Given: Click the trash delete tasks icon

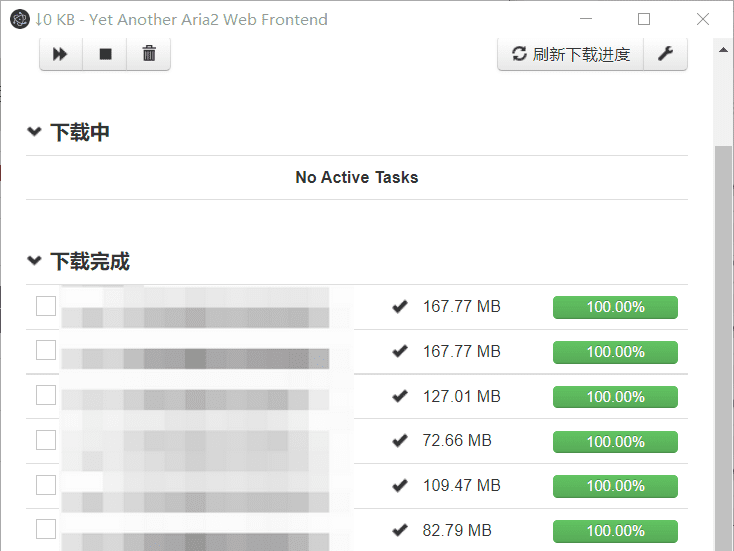Looking at the screenshot, I should 149,54.
